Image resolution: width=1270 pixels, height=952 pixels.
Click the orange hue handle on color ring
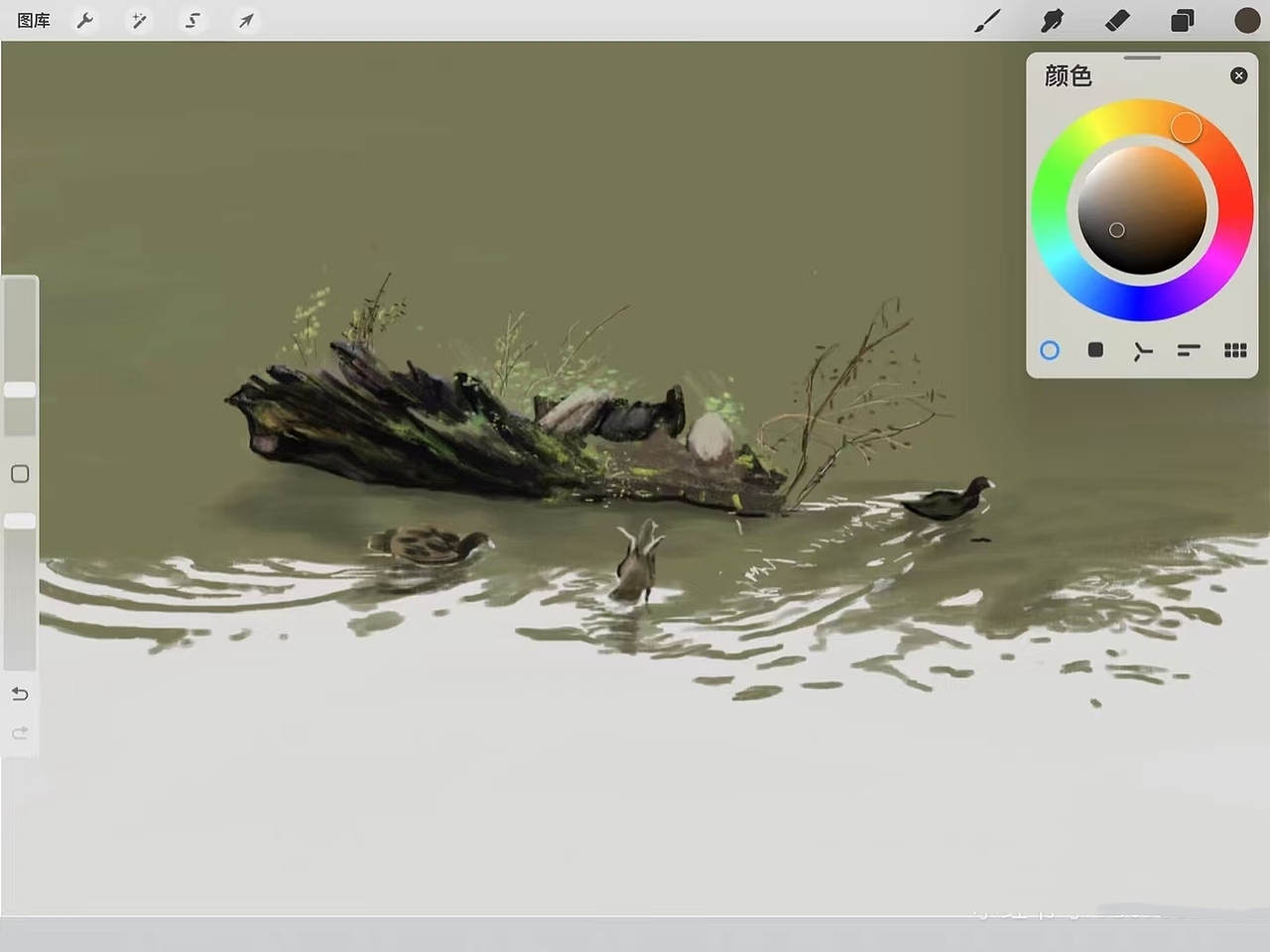tap(1186, 127)
